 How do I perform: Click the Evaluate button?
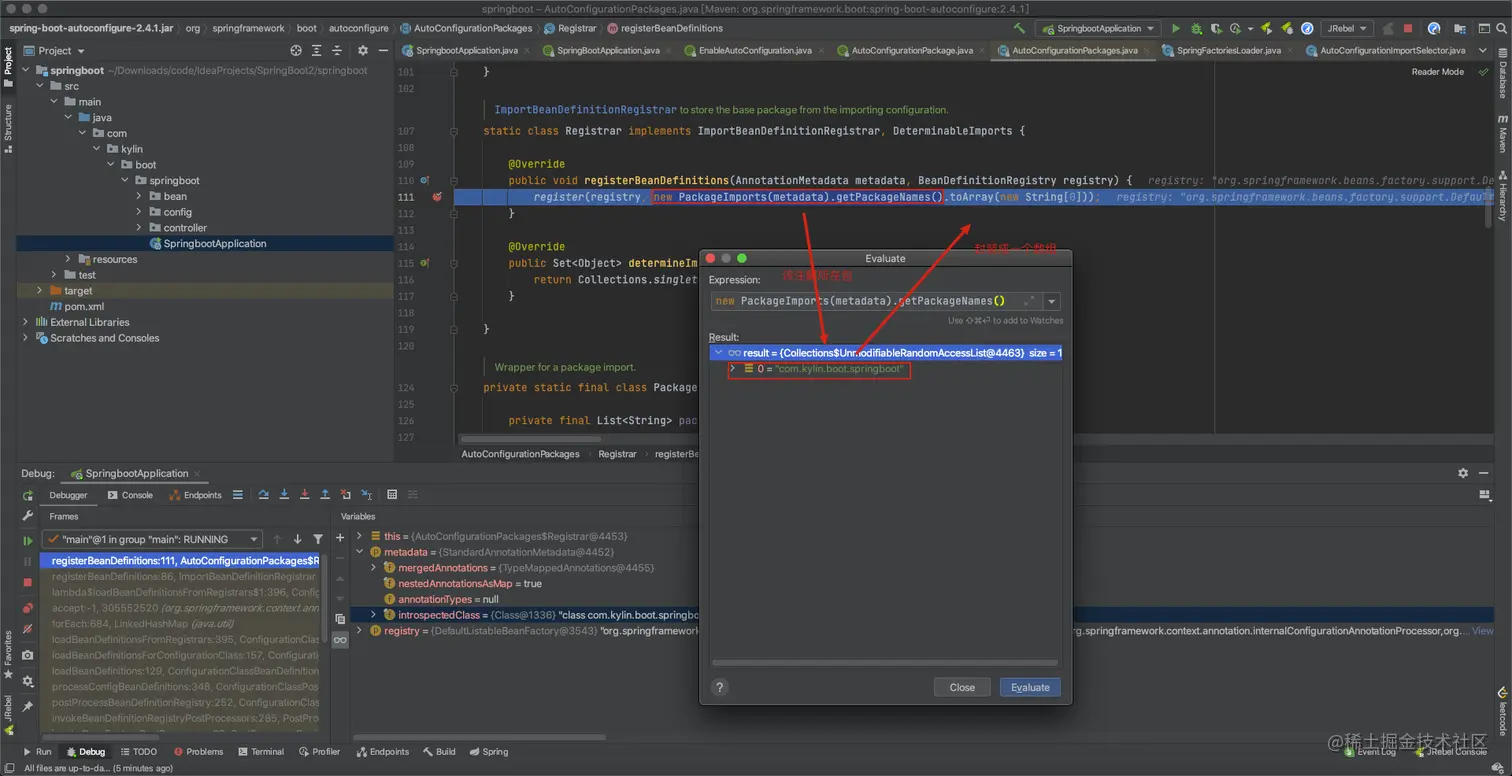click(1030, 687)
